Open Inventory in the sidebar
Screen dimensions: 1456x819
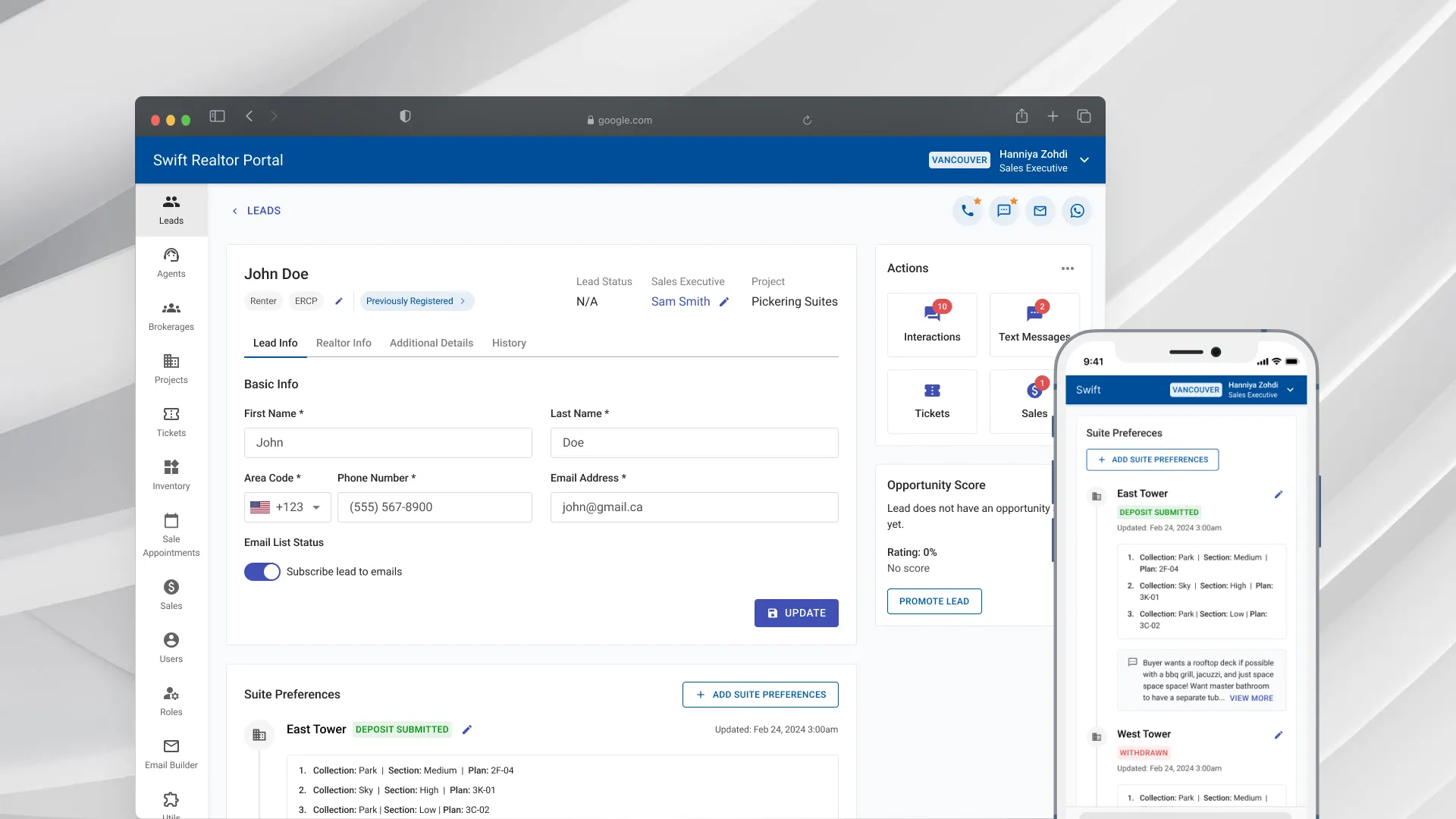(x=171, y=475)
